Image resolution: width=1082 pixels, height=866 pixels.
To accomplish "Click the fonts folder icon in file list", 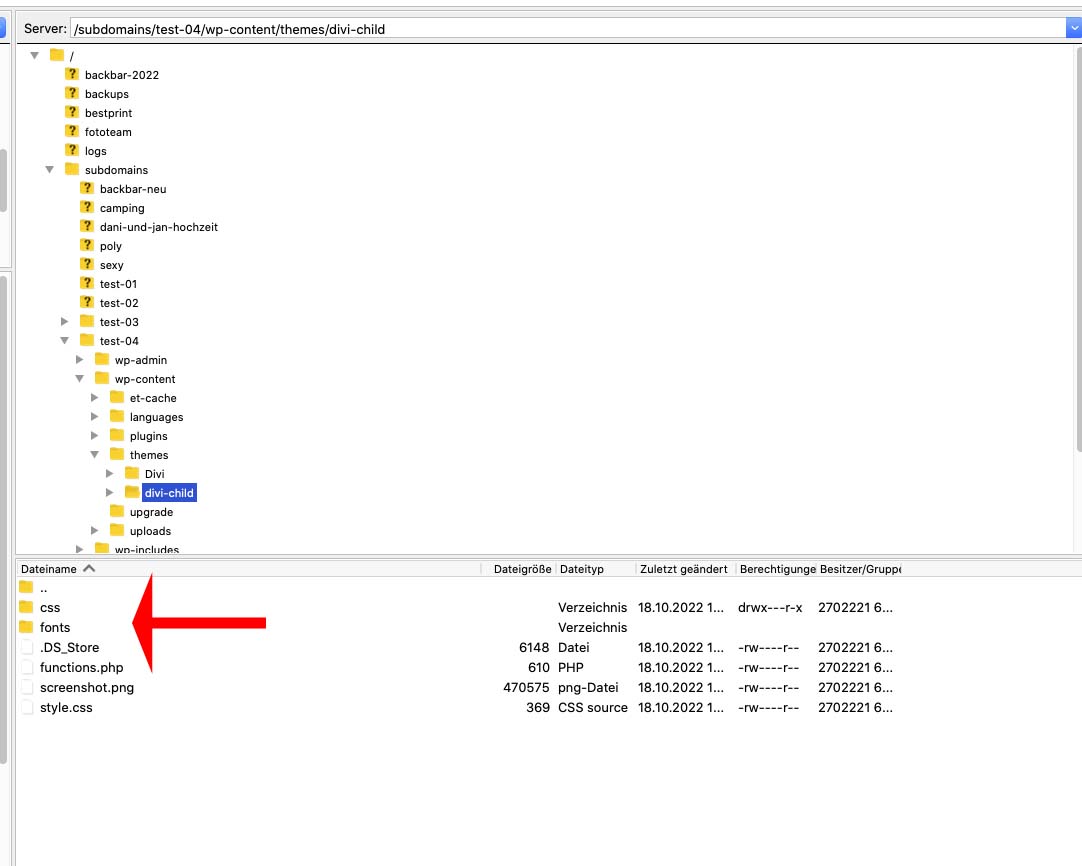I will (x=26, y=627).
